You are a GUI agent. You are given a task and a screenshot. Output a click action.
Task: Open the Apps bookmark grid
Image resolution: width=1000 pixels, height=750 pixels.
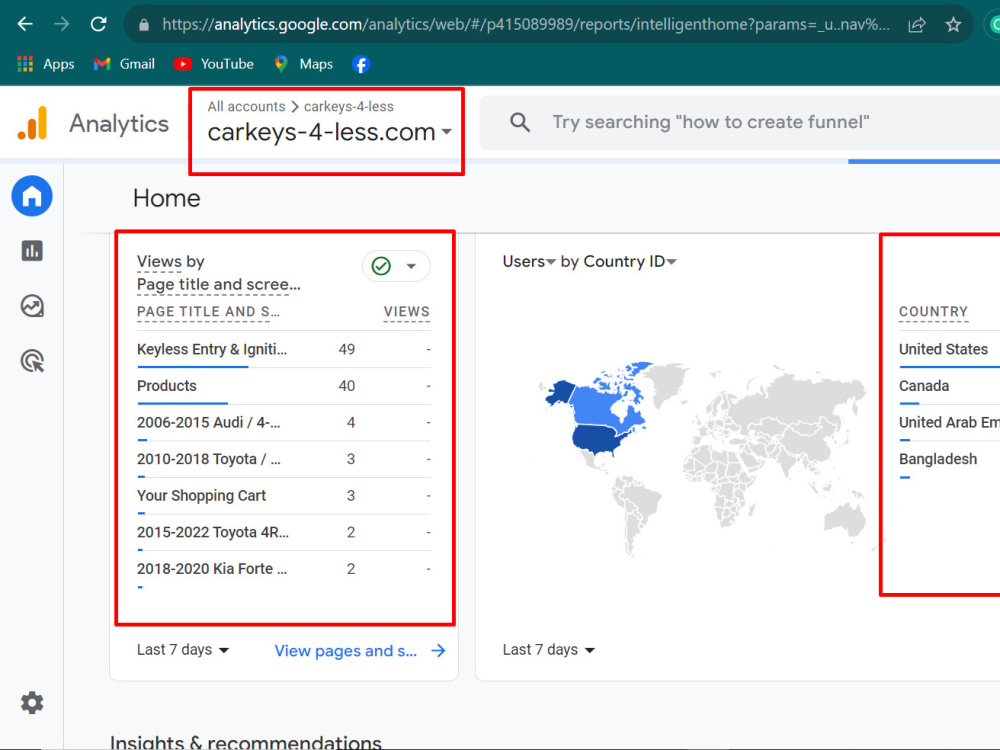pos(45,64)
